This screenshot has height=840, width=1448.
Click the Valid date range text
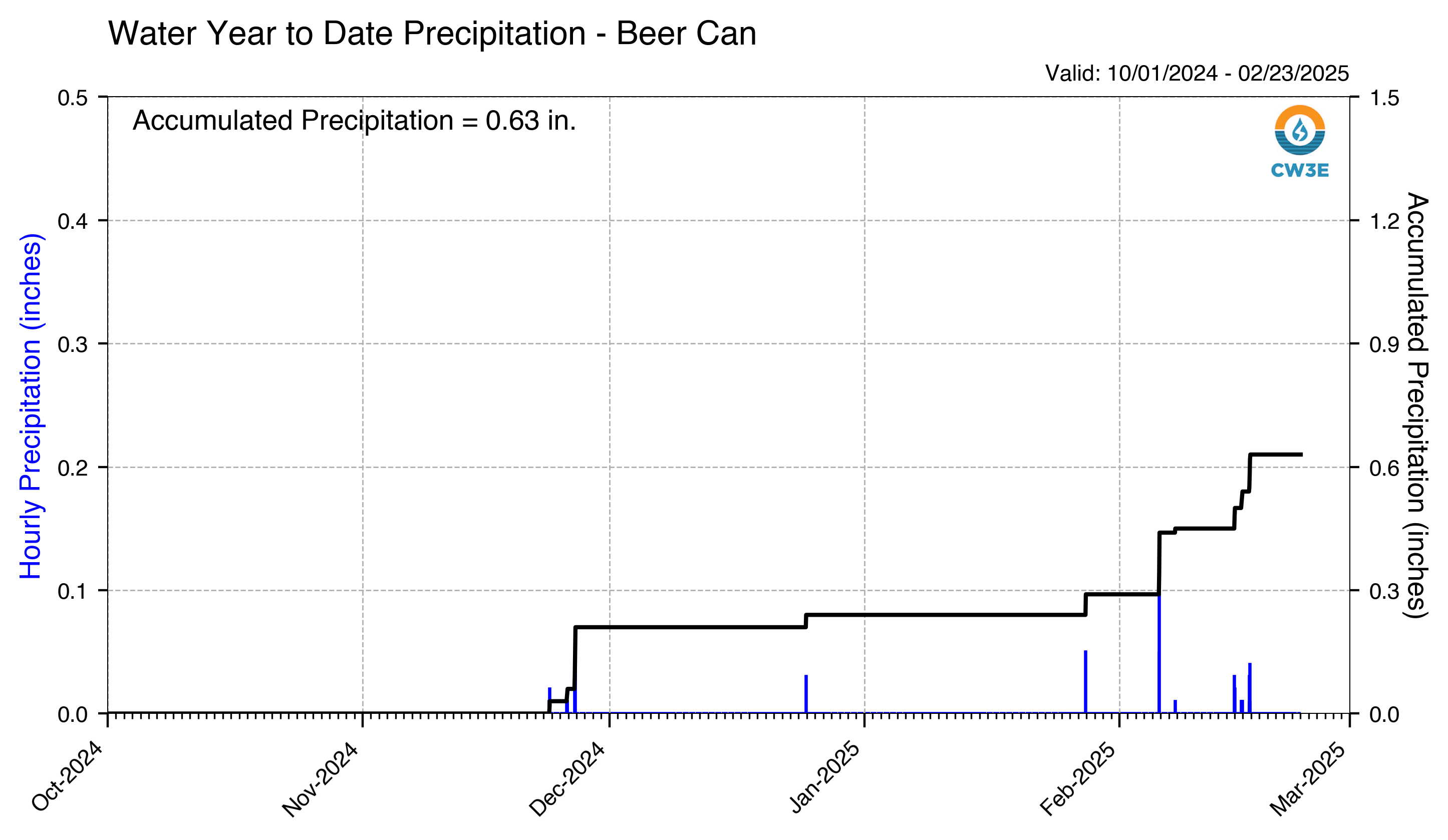(1197, 74)
